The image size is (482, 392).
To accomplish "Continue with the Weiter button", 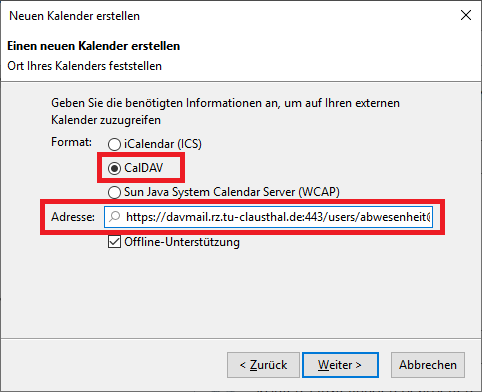I will point(340,365).
